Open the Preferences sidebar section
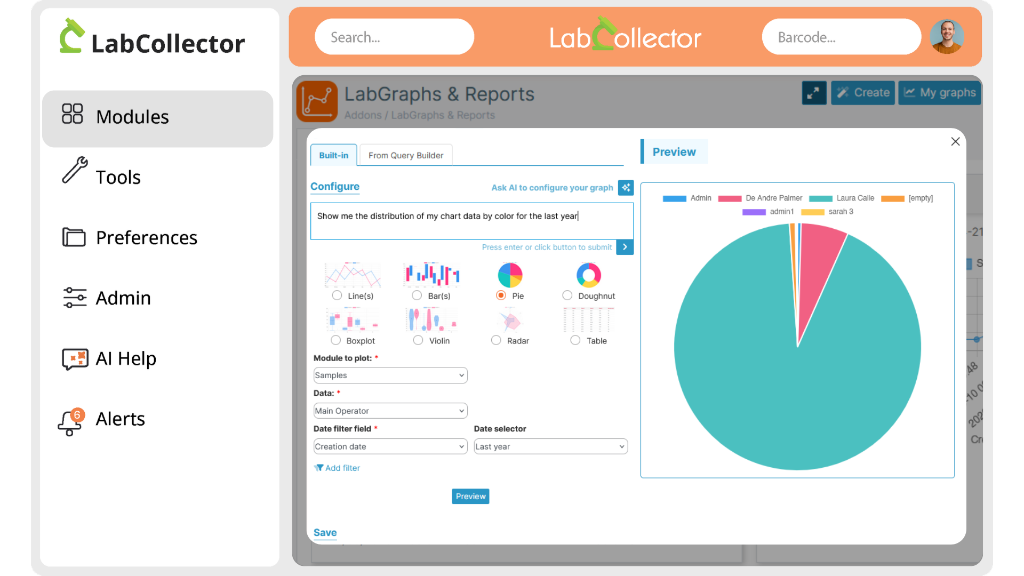Image resolution: width=1024 pixels, height=576 pixels. 146,238
